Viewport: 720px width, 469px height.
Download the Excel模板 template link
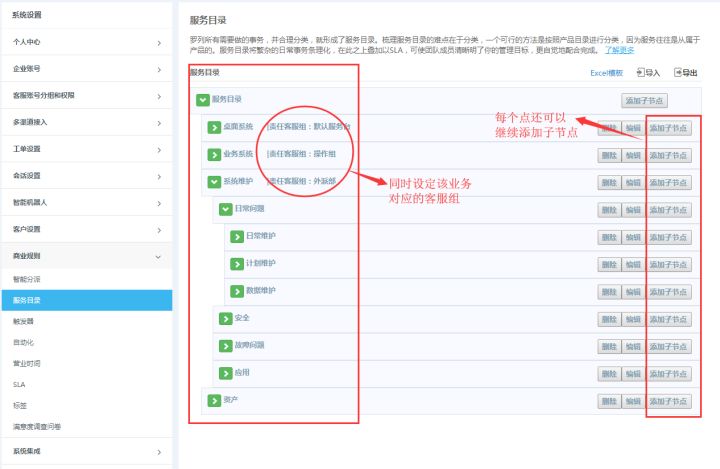(x=606, y=73)
